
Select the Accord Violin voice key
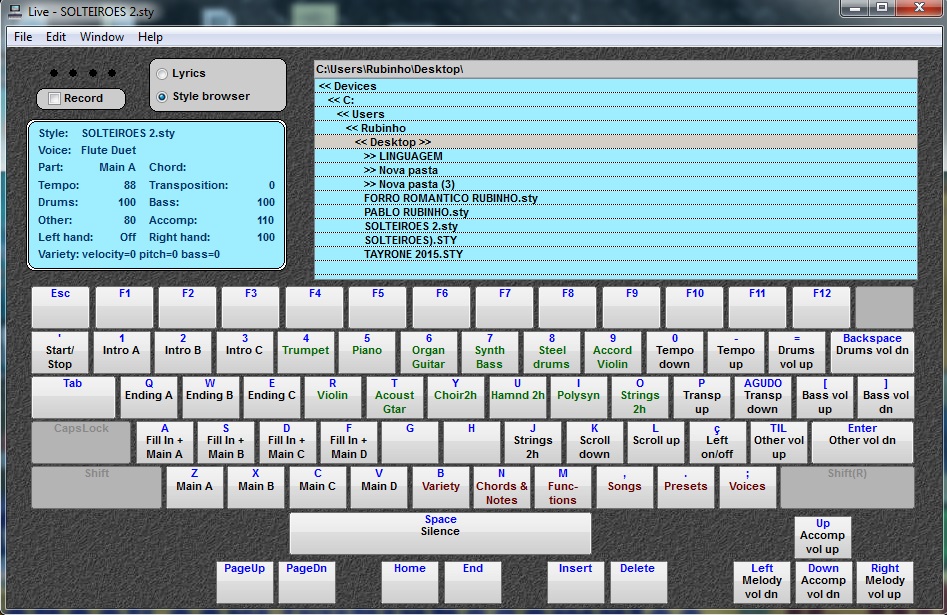tap(612, 352)
